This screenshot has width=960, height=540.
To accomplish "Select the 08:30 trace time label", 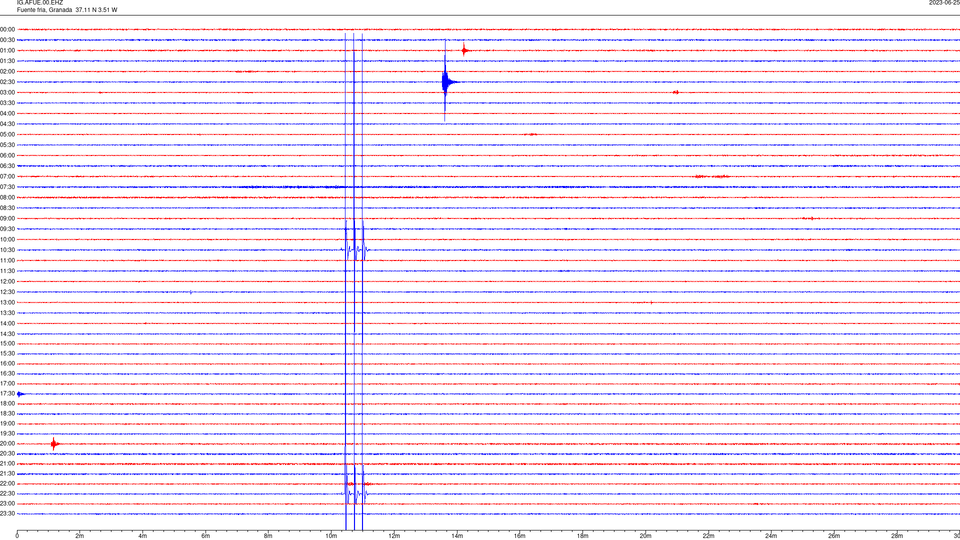I will [7, 208].
